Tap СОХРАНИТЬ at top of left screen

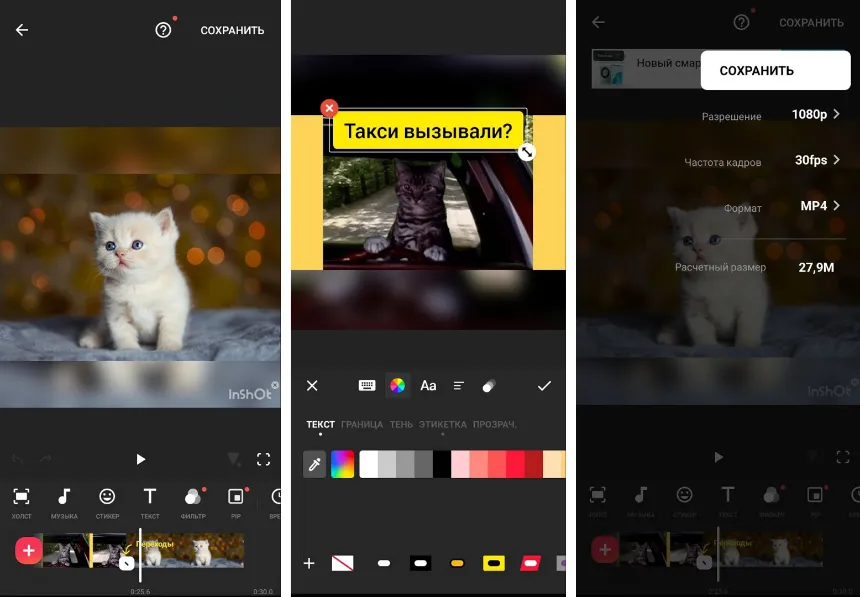232,30
